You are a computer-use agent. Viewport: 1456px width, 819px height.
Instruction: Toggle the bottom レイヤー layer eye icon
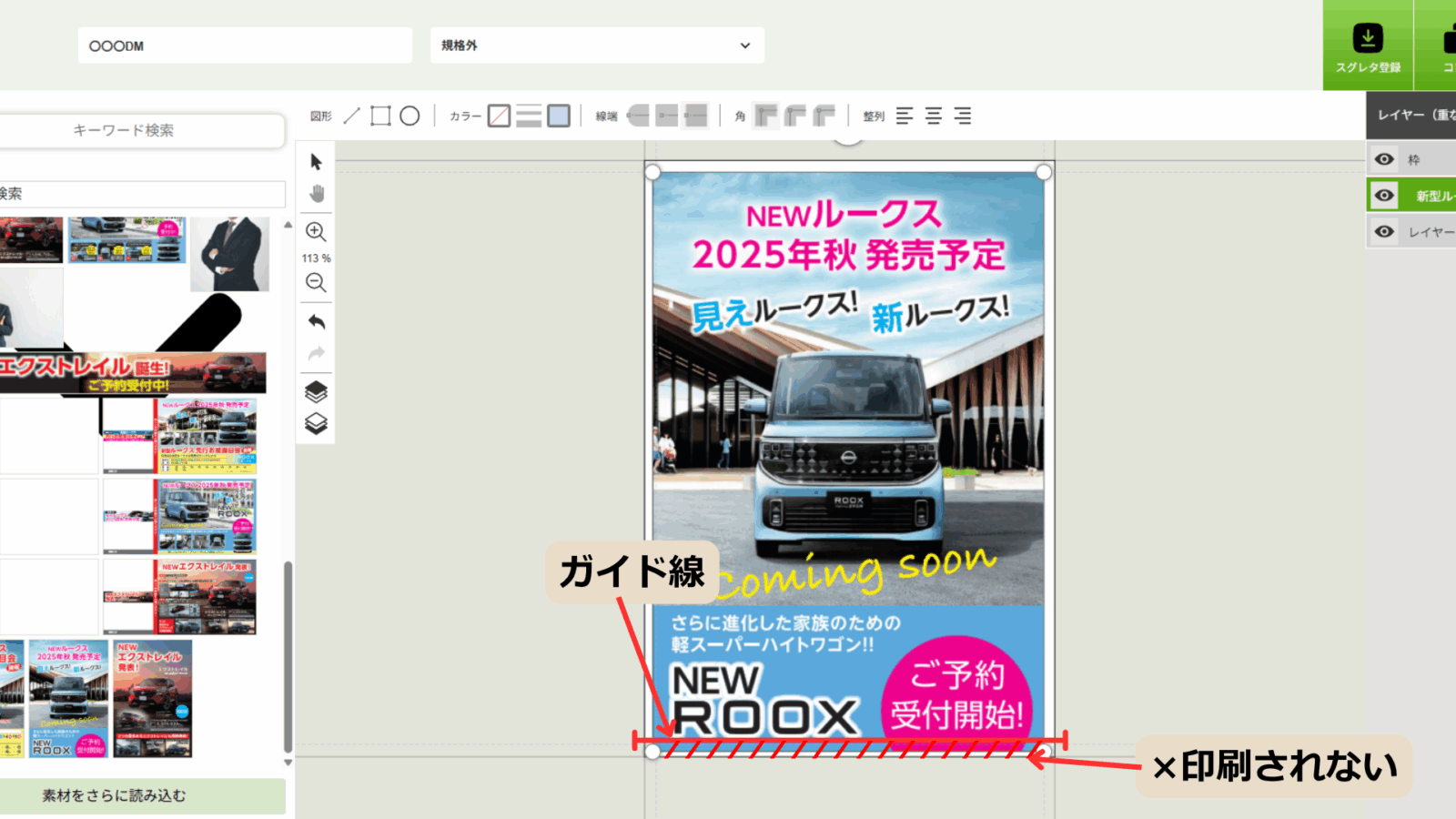click(x=1384, y=231)
